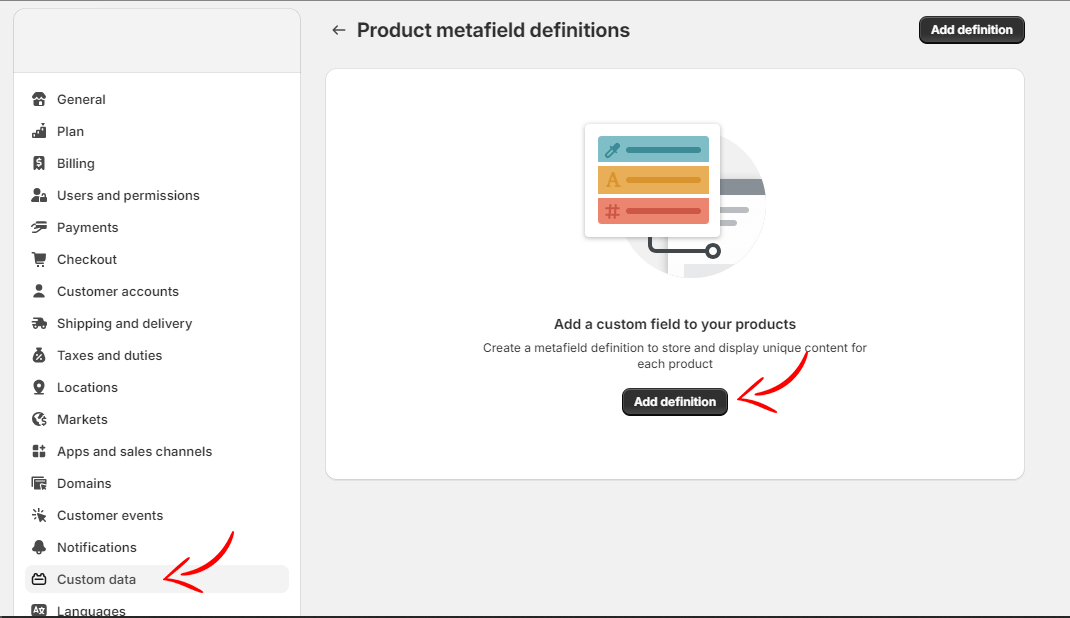Click the Locations pin icon
Viewport: 1070px width, 618px height.
click(39, 387)
